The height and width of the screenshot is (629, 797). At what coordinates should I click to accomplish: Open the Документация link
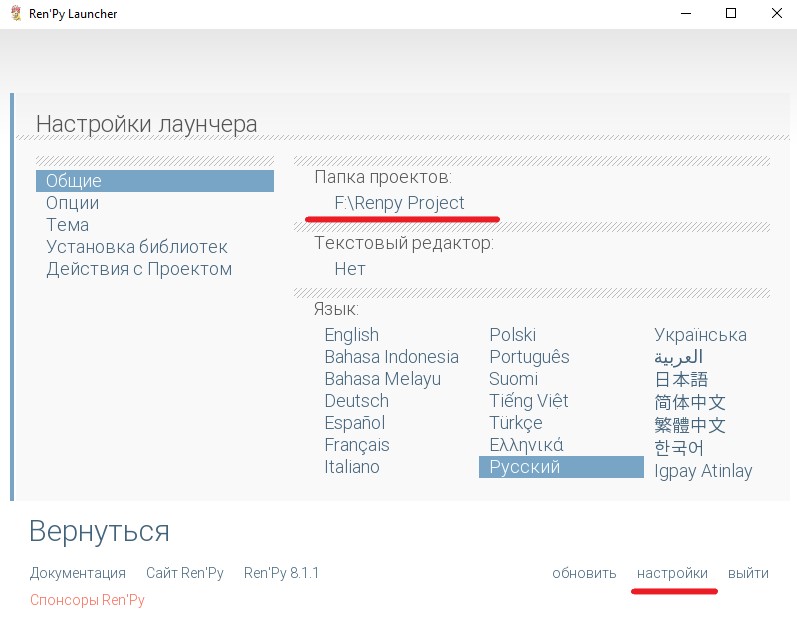(78, 573)
